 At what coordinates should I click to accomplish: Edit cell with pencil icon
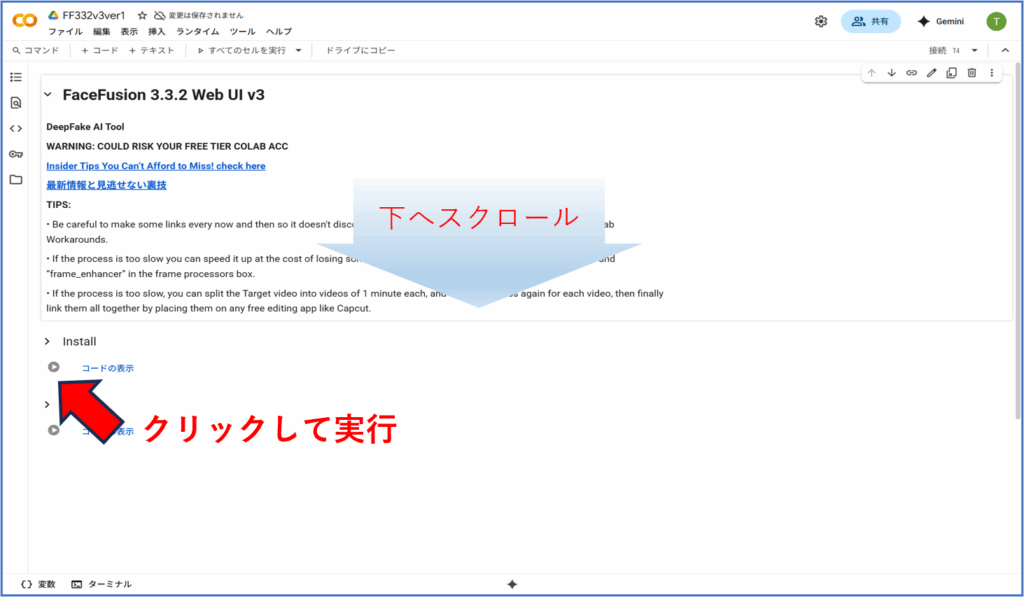tap(932, 73)
